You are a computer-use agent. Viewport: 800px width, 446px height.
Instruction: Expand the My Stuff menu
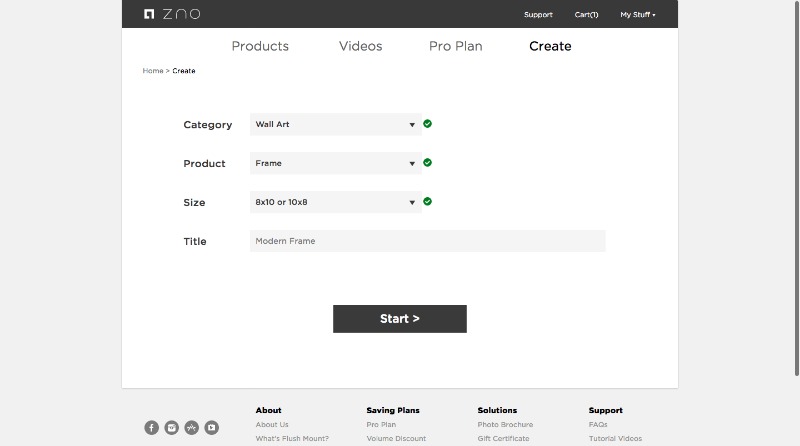coord(638,15)
